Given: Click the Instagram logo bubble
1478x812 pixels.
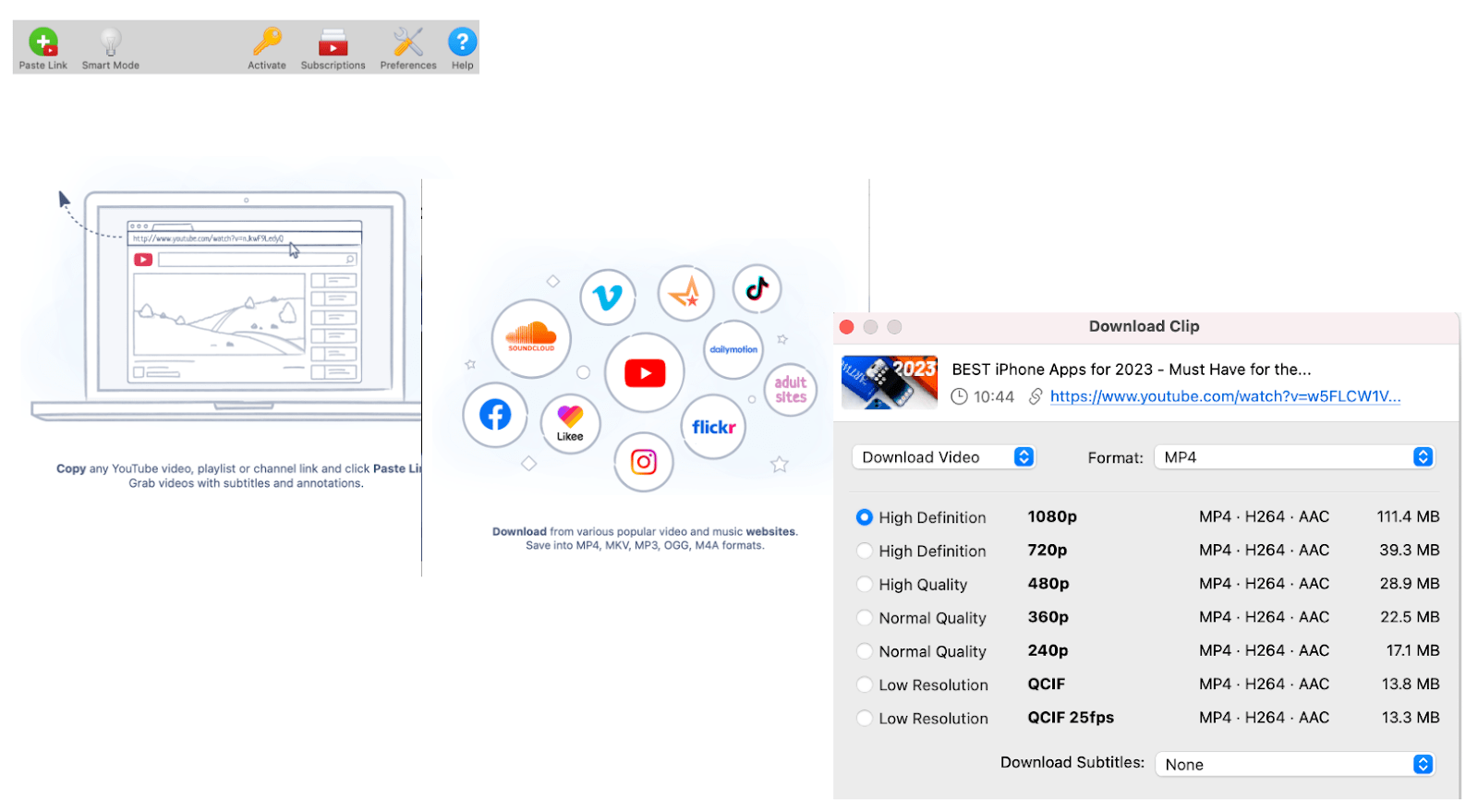Looking at the screenshot, I should pos(644,462).
